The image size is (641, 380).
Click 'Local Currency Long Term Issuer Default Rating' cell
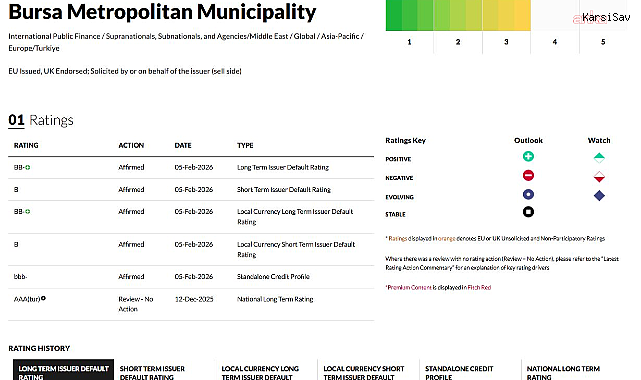click(x=295, y=217)
